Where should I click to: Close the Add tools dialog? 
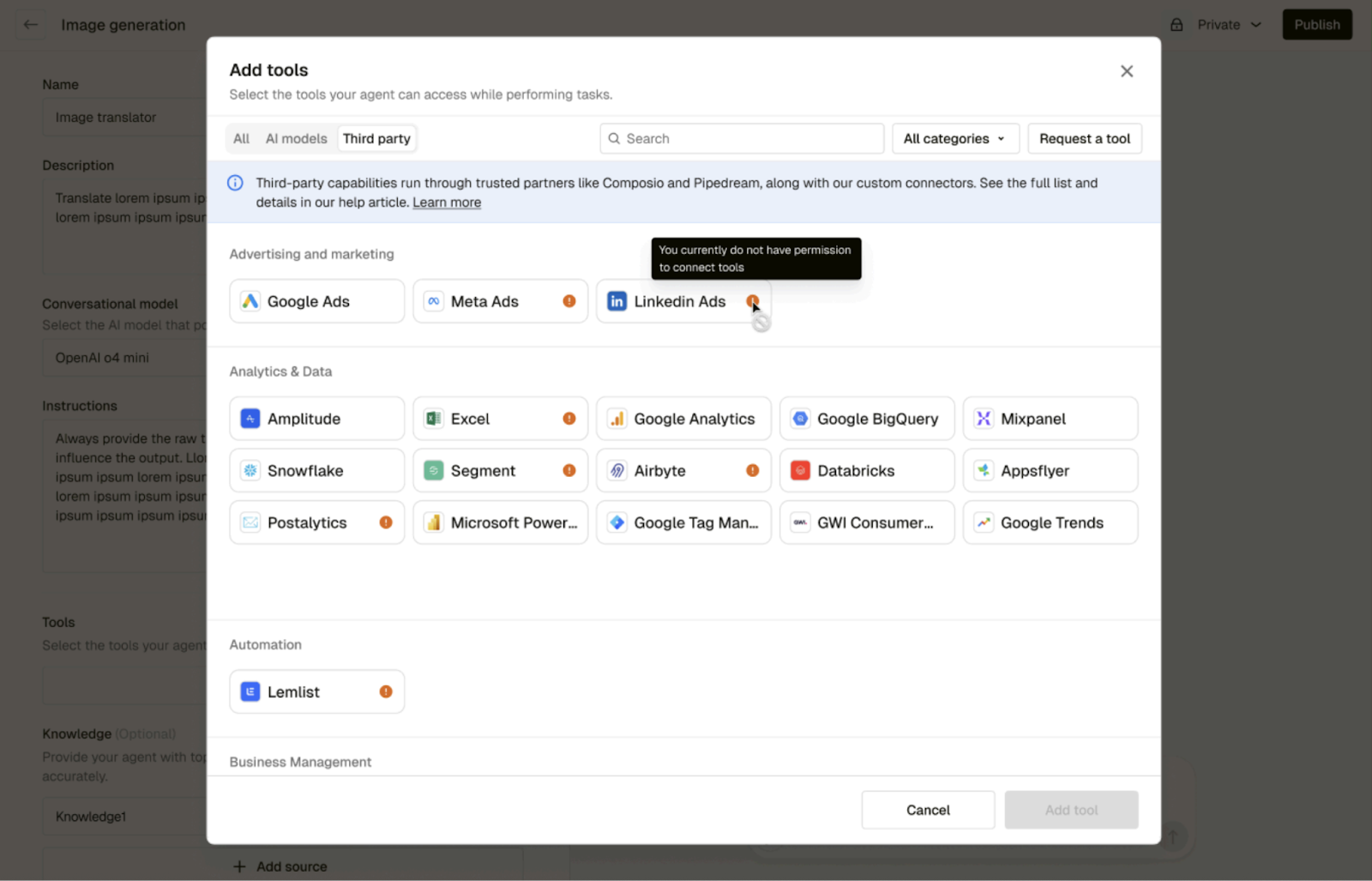[x=1127, y=71]
